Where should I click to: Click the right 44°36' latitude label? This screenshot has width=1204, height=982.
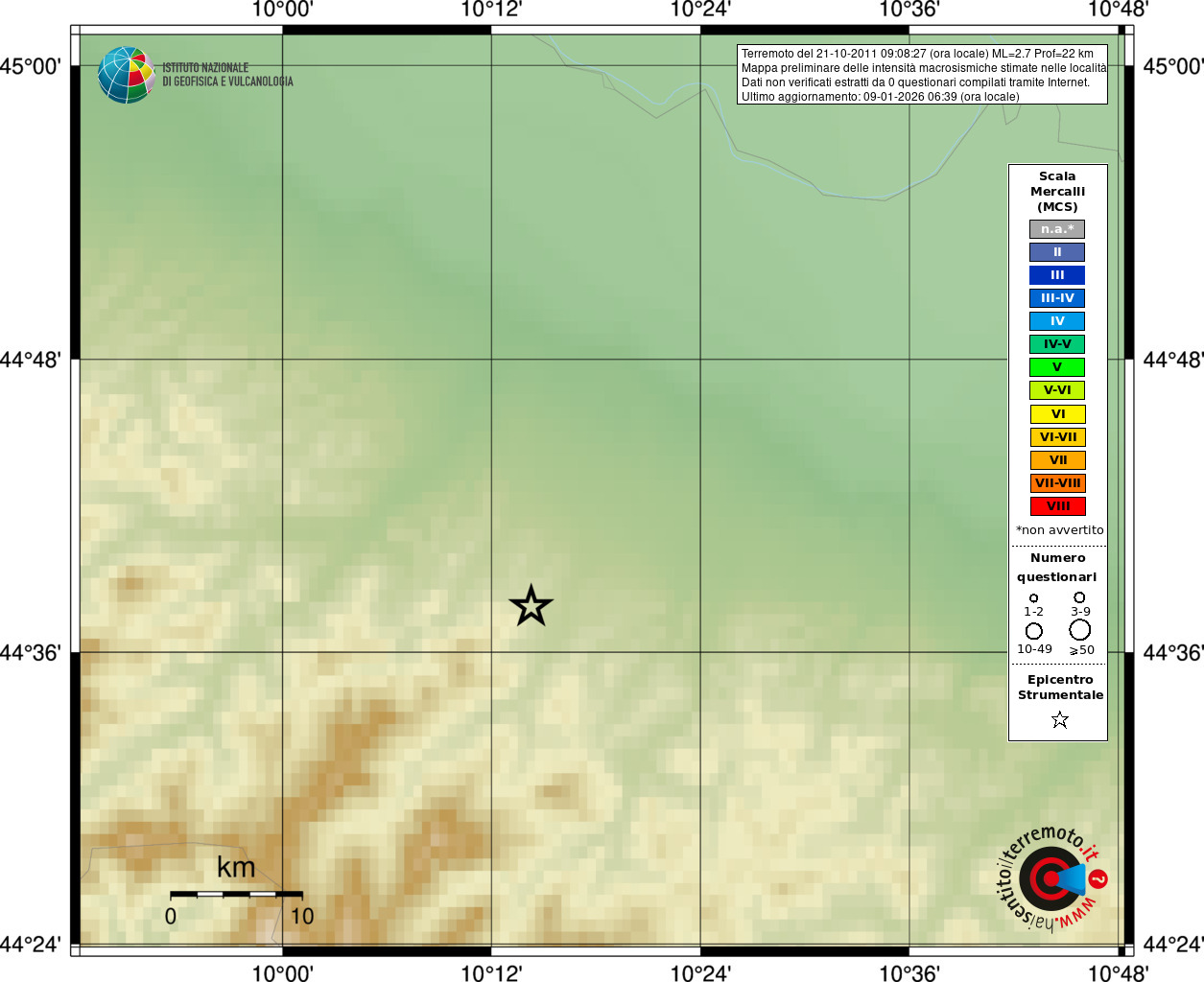click(x=1173, y=653)
